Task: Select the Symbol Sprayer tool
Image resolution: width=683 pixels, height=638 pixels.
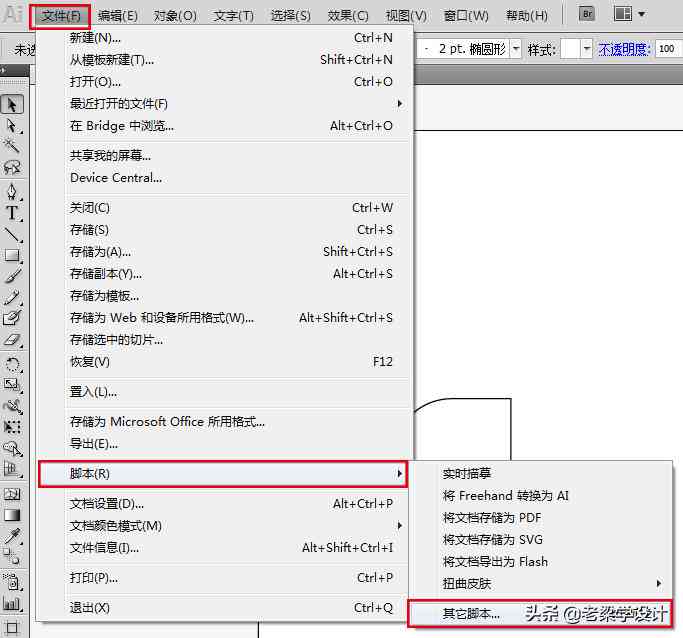Action: coord(12,582)
